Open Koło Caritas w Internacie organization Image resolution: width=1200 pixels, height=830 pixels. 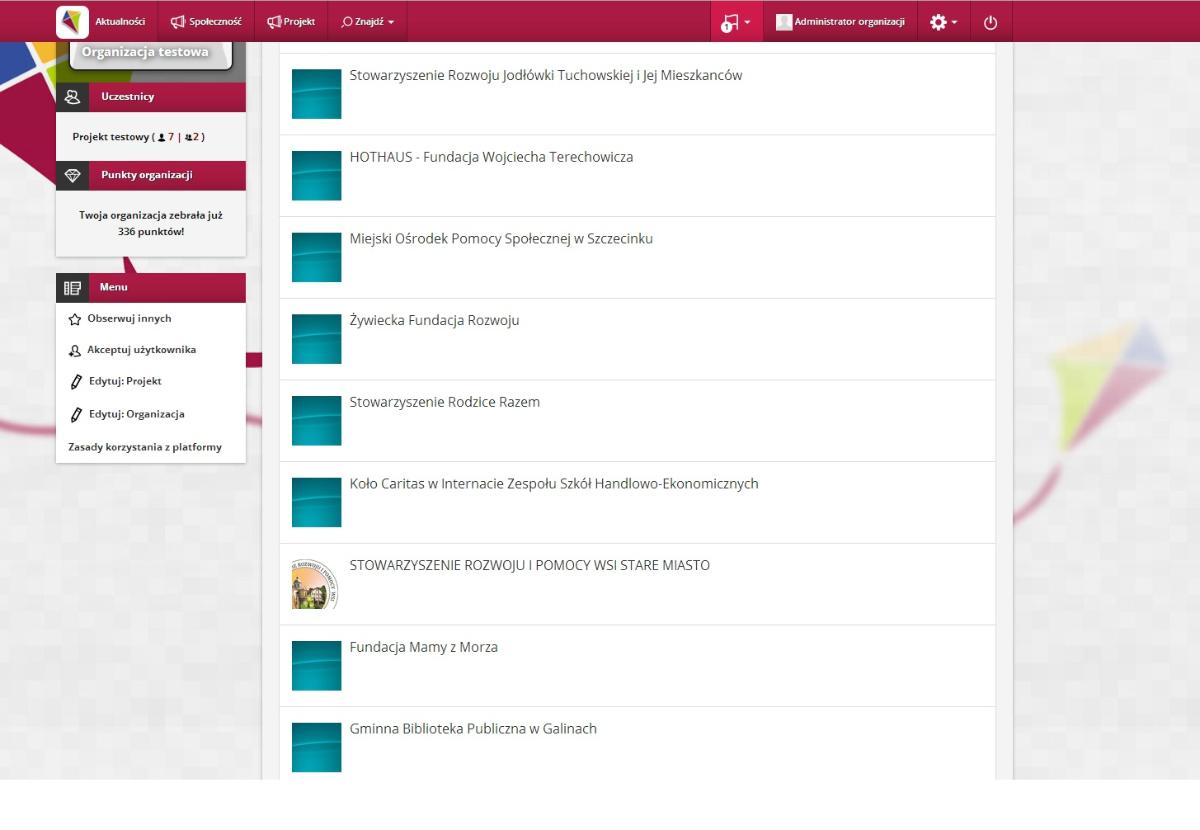click(554, 484)
